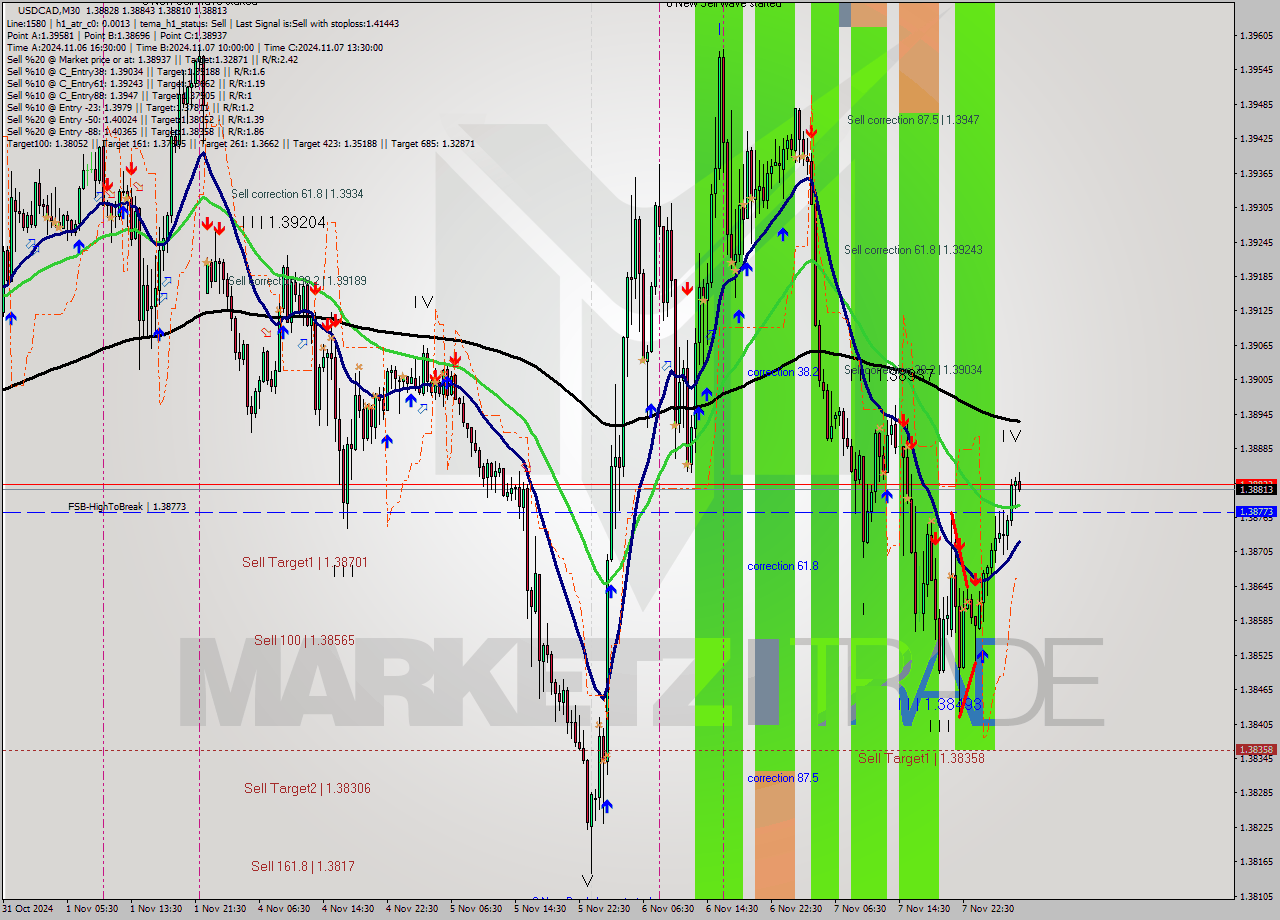This screenshot has width=1280, height=920.
Task: Click the '31 Oct 2024' time axis label
Action: [x=29, y=909]
